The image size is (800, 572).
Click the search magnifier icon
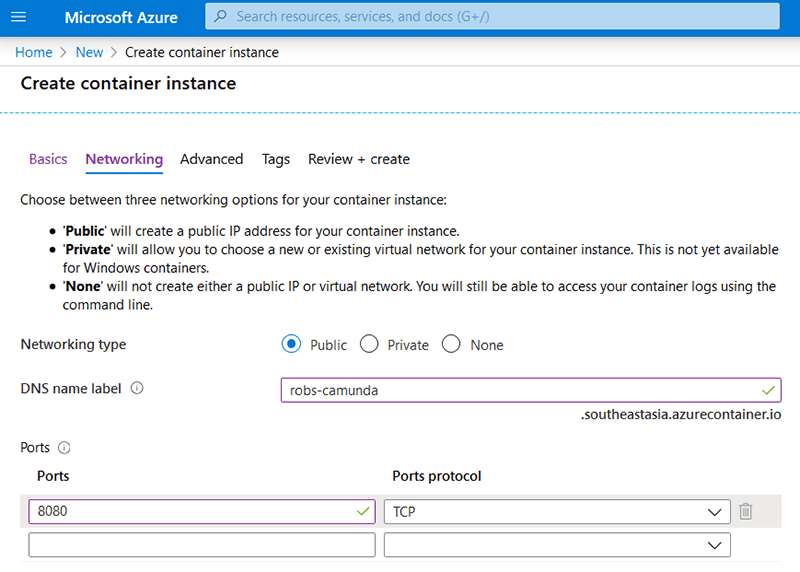[x=220, y=16]
